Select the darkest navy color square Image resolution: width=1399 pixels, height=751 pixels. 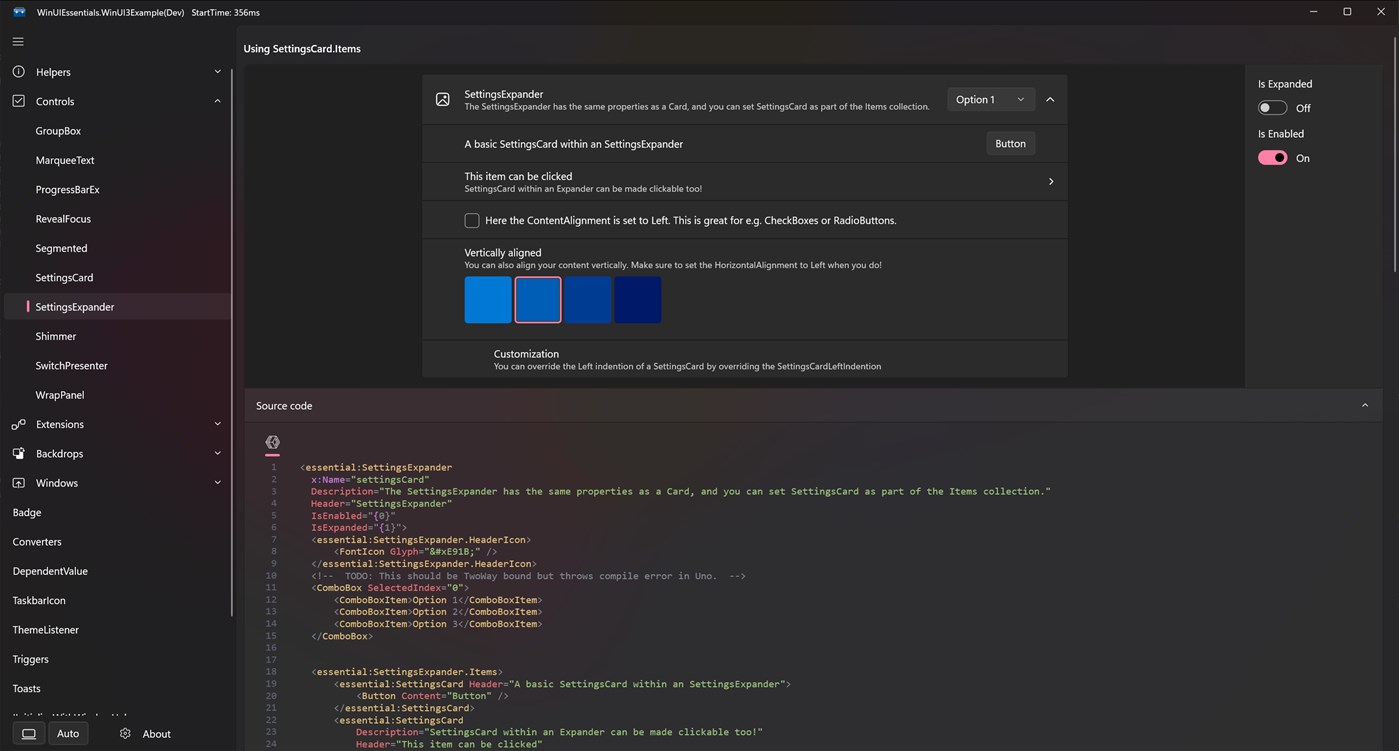[638, 300]
